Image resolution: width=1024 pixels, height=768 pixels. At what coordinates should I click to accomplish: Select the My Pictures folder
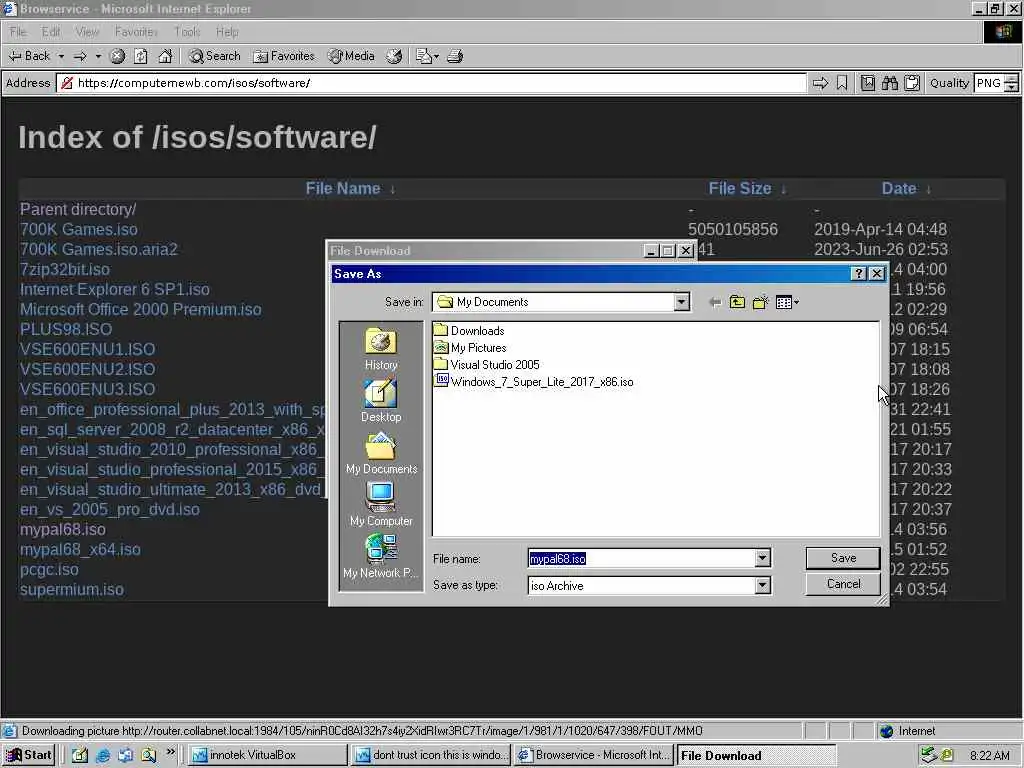click(470, 348)
